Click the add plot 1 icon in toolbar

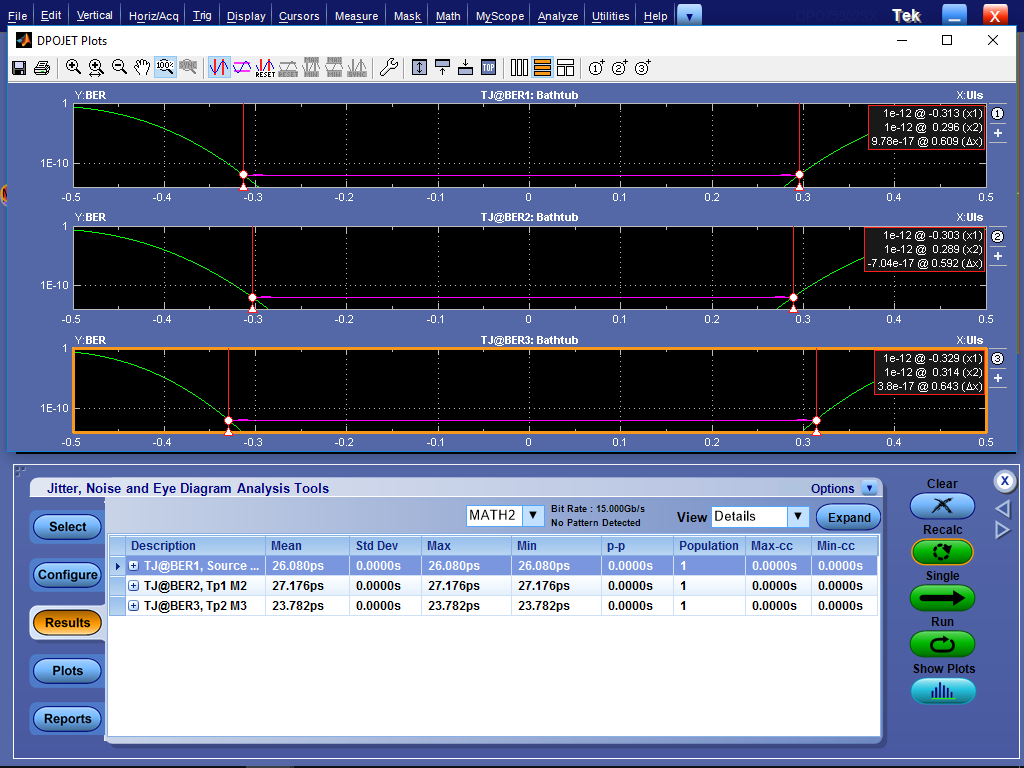click(596, 67)
